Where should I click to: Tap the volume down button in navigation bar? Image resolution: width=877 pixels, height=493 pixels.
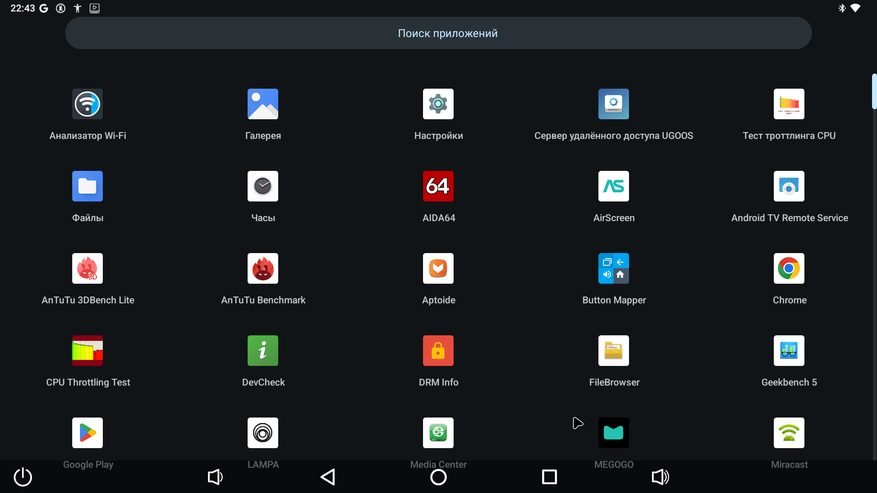pos(215,477)
